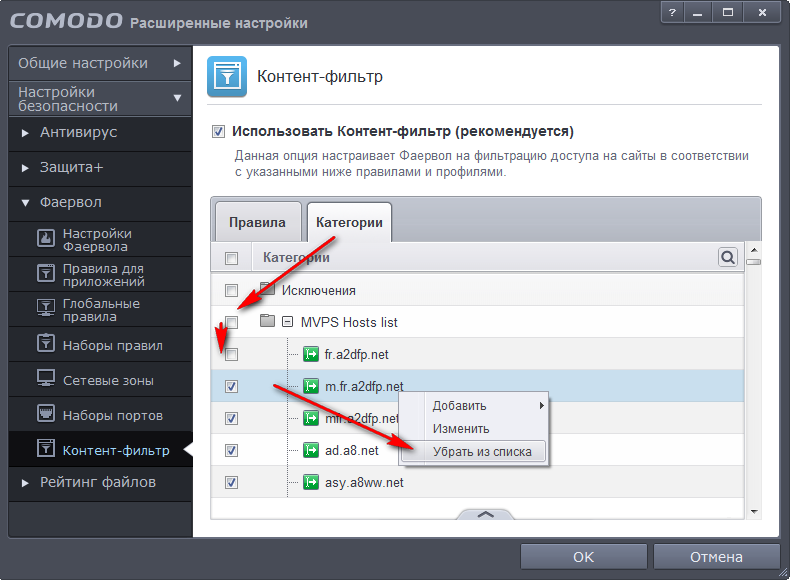Click the OK button
The image size is (790, 580).
pyautogui.click(x=583, y=557)
